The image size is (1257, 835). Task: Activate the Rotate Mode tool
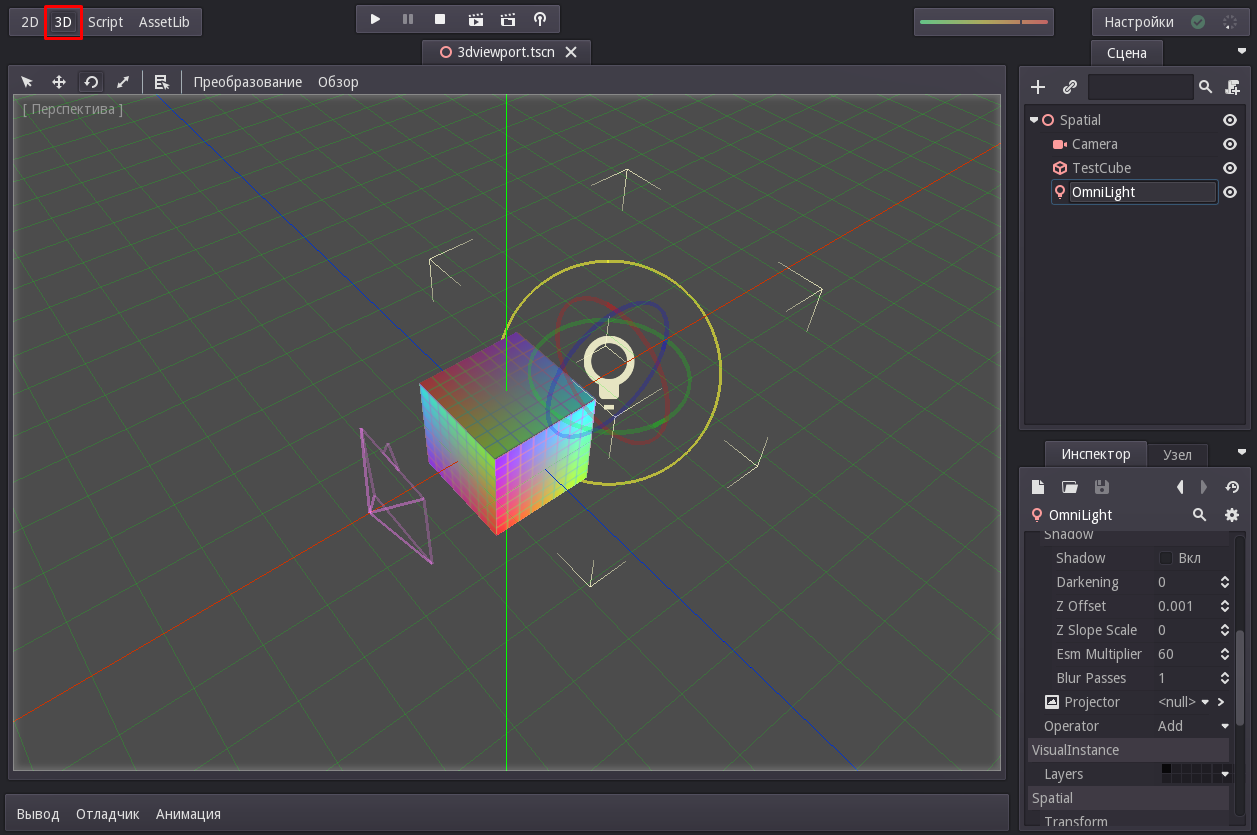91,82
